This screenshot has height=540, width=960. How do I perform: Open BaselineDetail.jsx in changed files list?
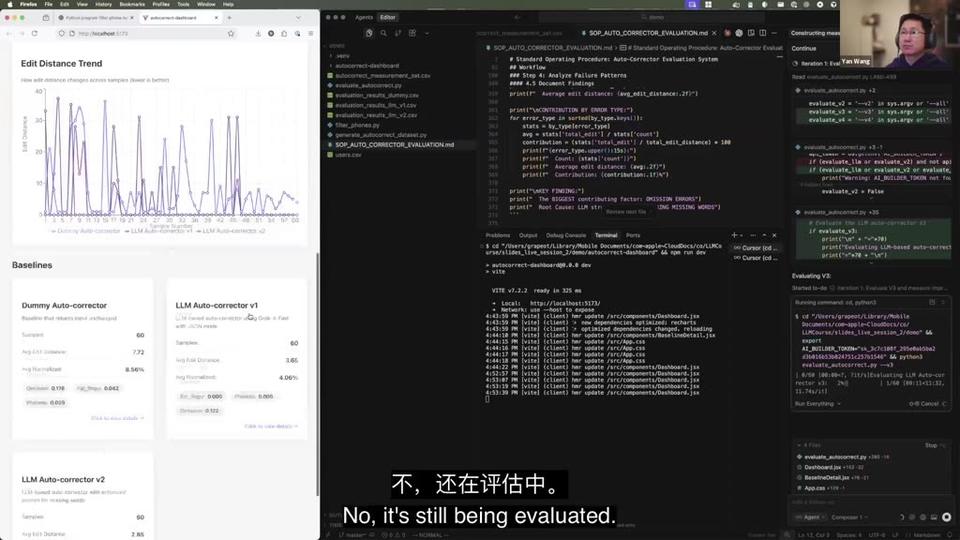pyautogui.click(x=827, y=478)
